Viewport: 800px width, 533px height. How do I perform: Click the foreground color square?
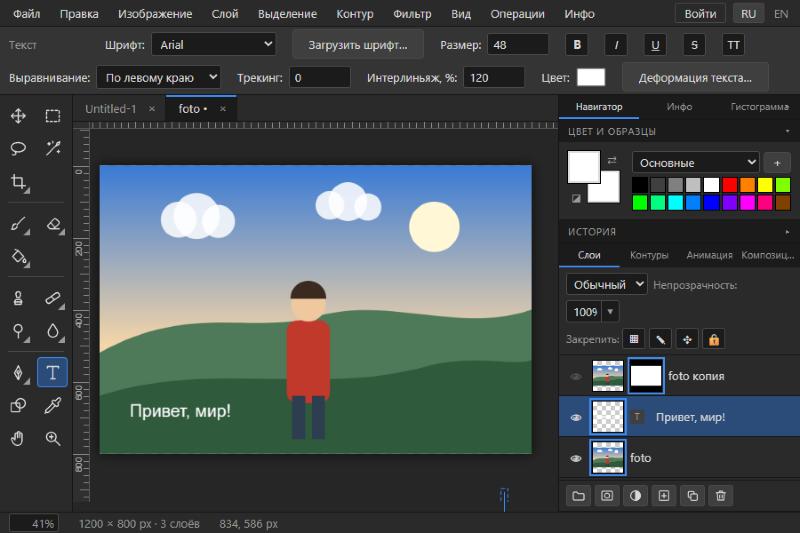click(584, 167)
